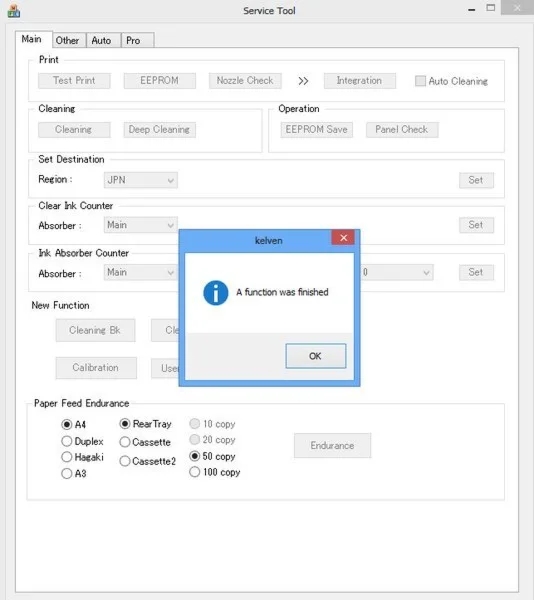Click the Deep Cleaning button

(x=160, y=130)
